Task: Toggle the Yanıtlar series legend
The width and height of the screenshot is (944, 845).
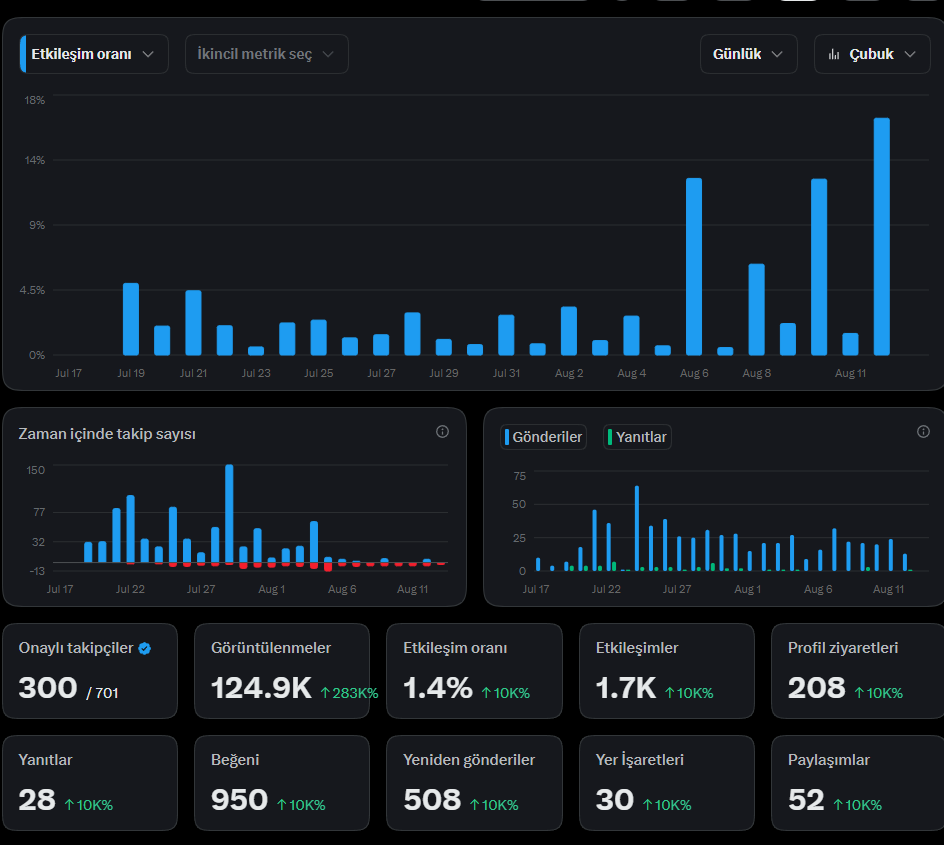Action: (637, 437)
